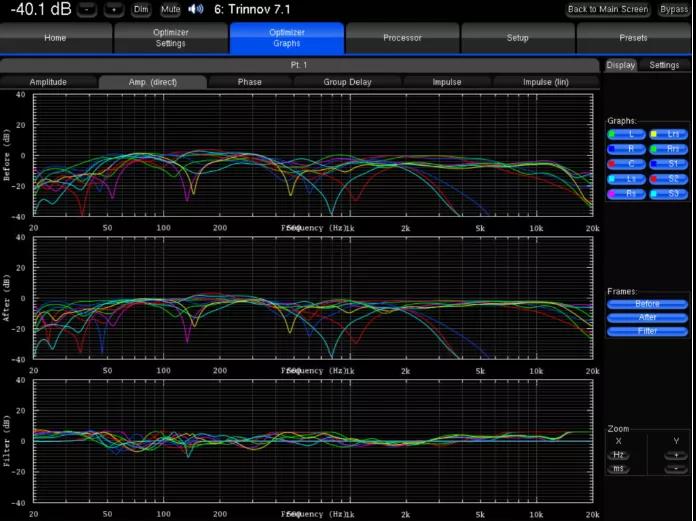This screenshot has height=521, width=696.
Task: Open the Home tab
Action: point(55,38)
